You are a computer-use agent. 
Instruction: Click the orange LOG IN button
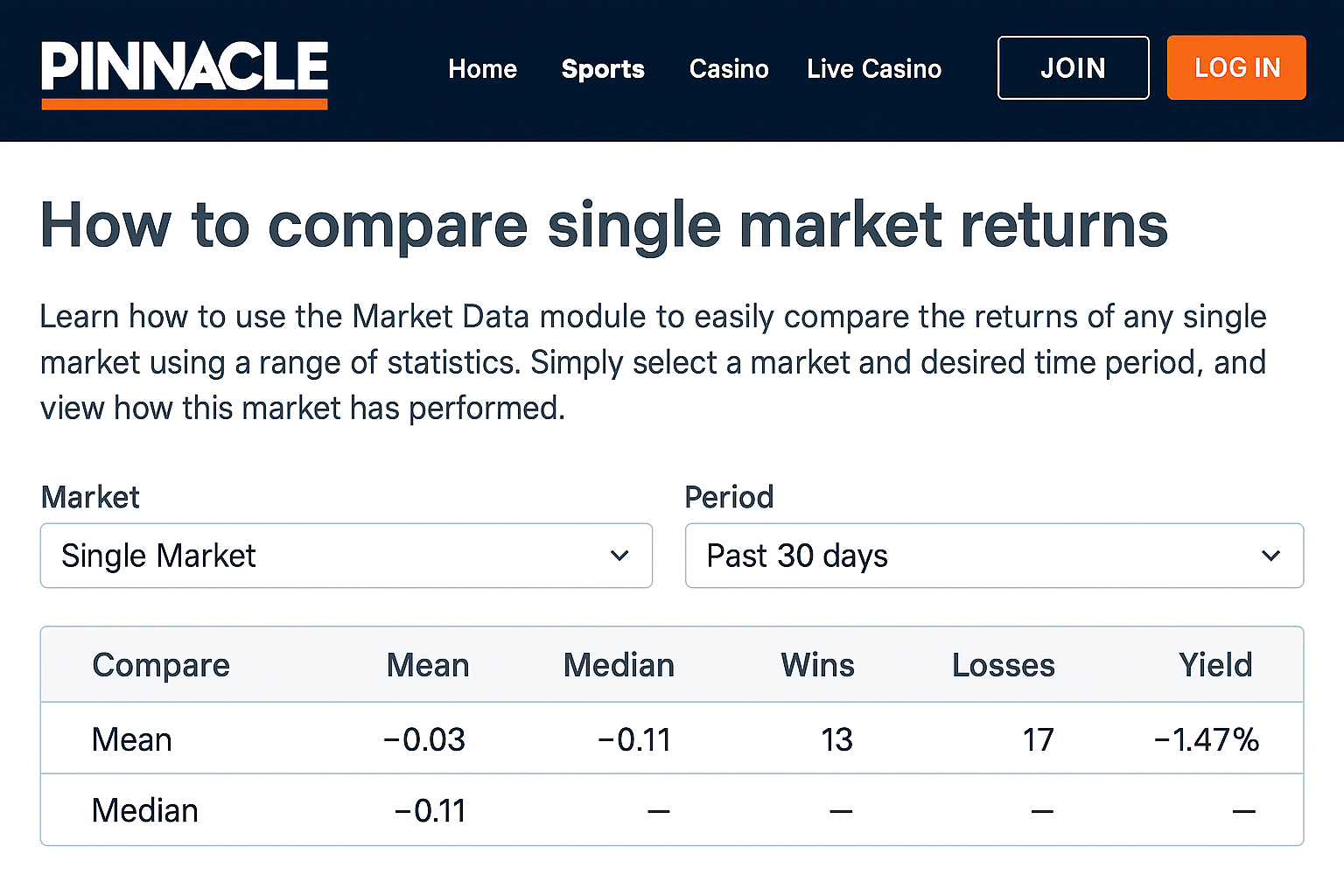[1236, 67]
